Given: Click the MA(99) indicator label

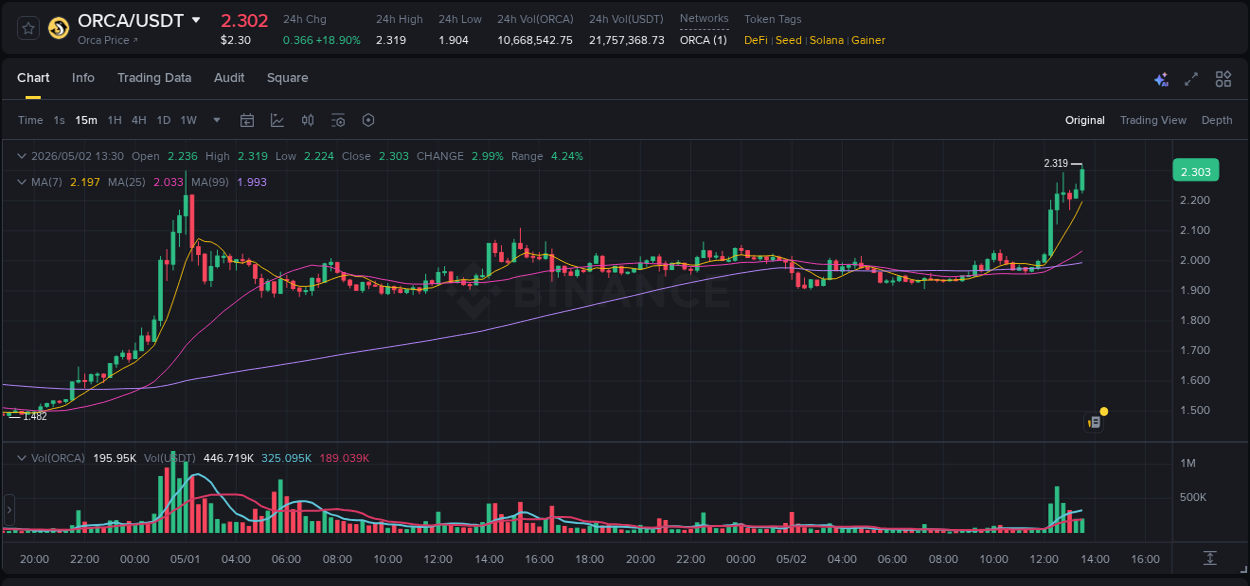Looking at the screenshot, I should 210,182.
